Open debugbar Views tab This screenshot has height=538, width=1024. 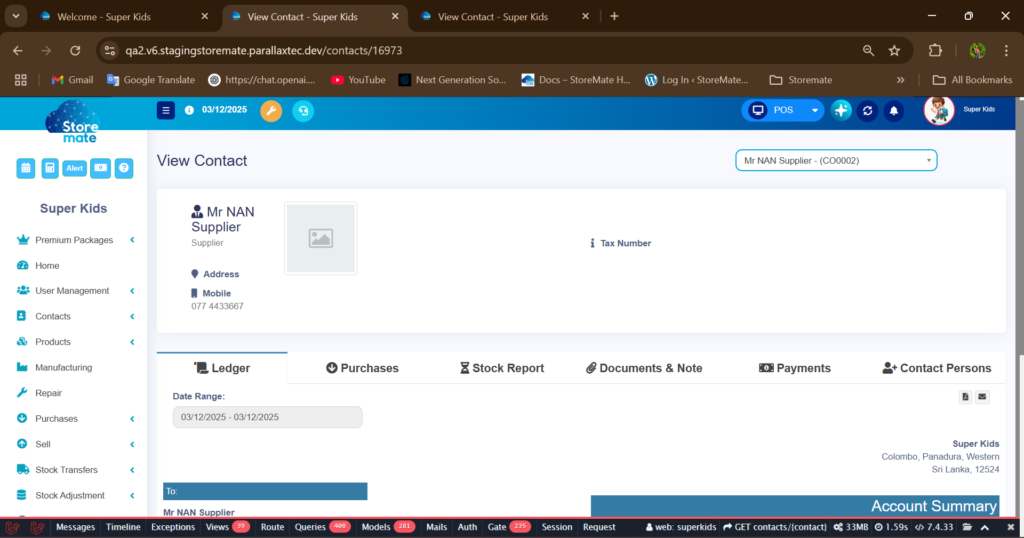coord(227,527)
